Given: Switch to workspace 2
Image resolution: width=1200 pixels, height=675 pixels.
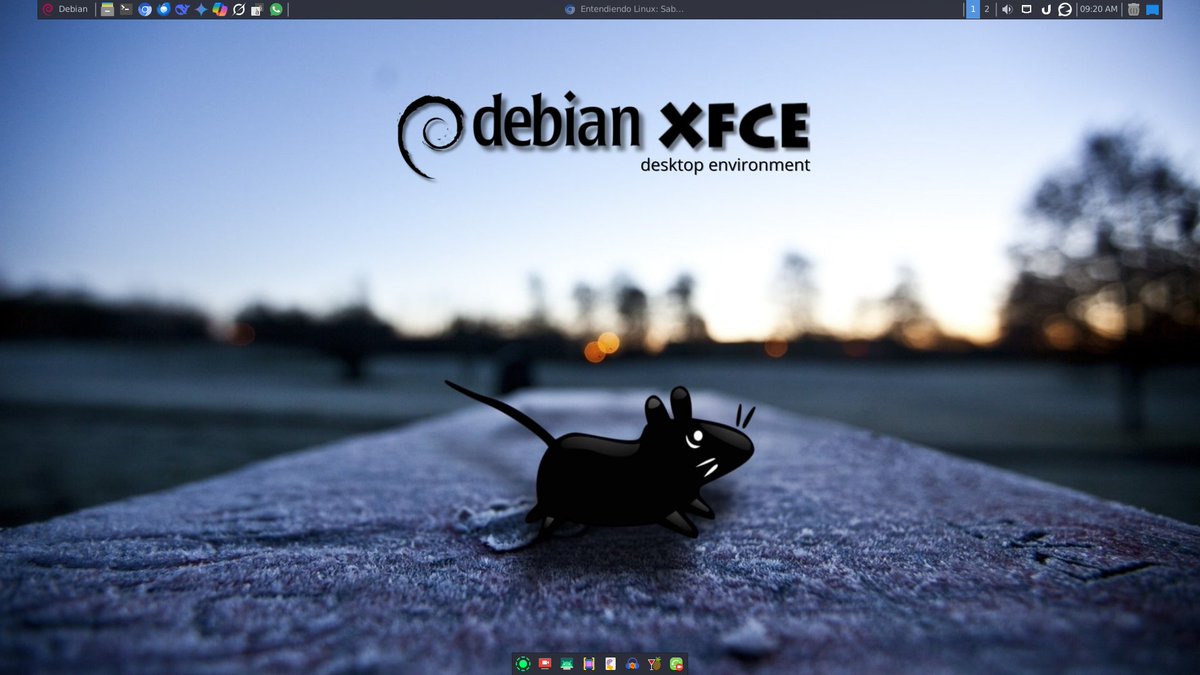Looking at the screenshot, I should (x=987, y=9).
